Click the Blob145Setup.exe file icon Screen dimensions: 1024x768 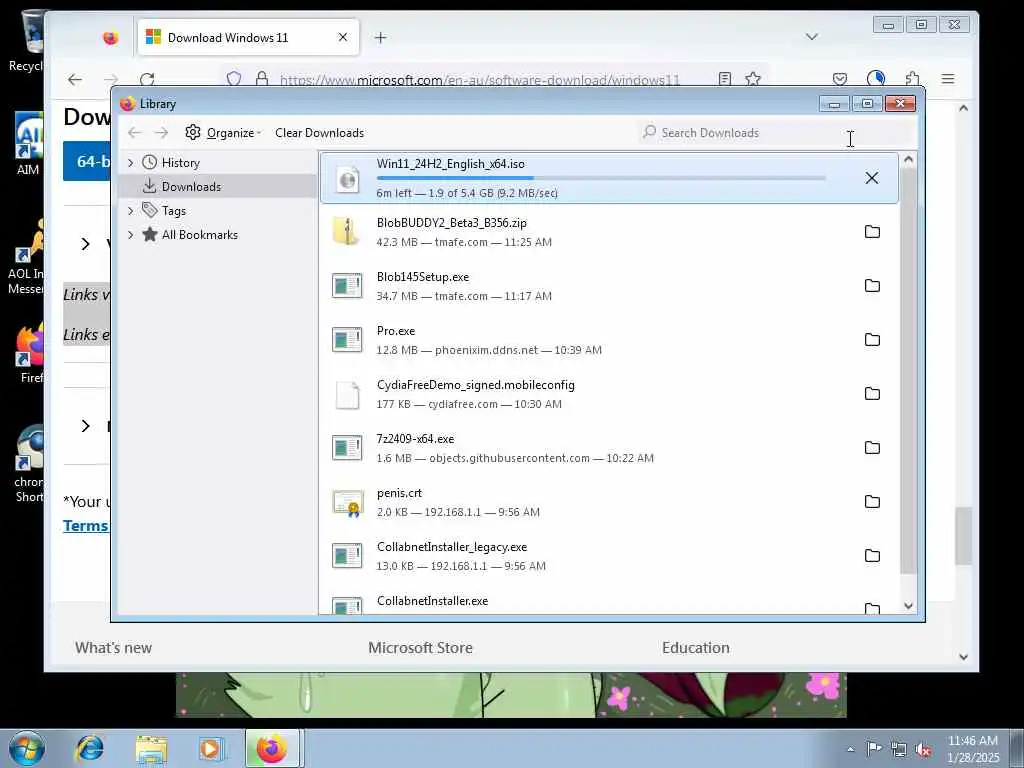coord(347,285)
